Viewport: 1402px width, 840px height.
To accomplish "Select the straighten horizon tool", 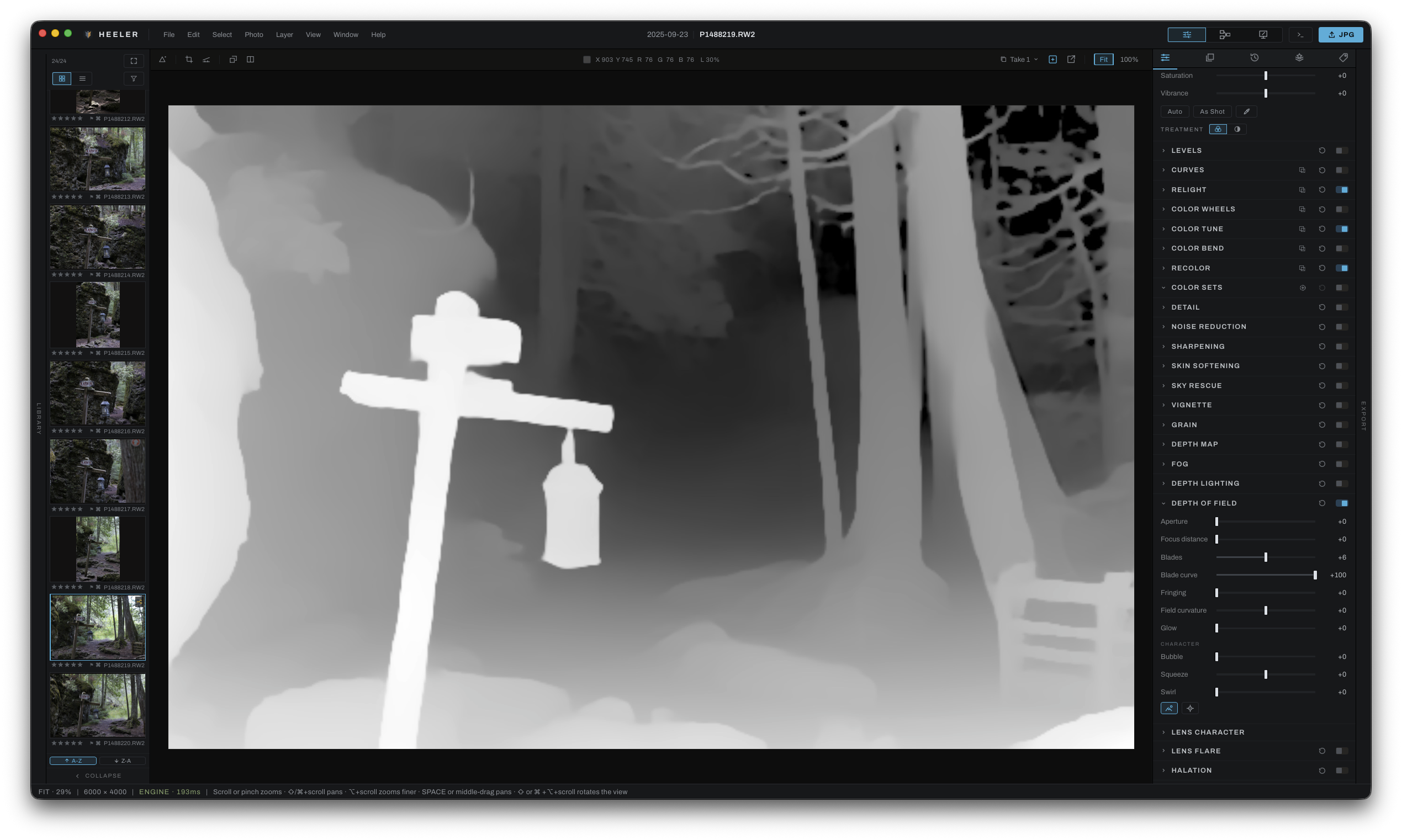I will click(207, 60).
